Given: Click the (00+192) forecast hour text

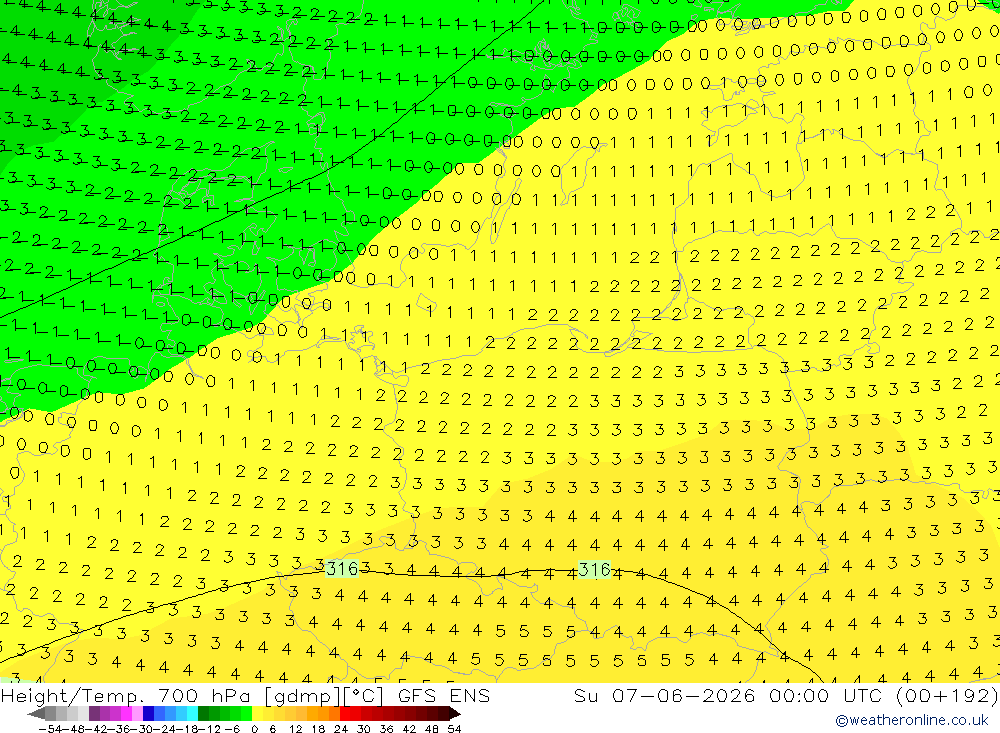Looking at the screenshot, I should (947, 695).
